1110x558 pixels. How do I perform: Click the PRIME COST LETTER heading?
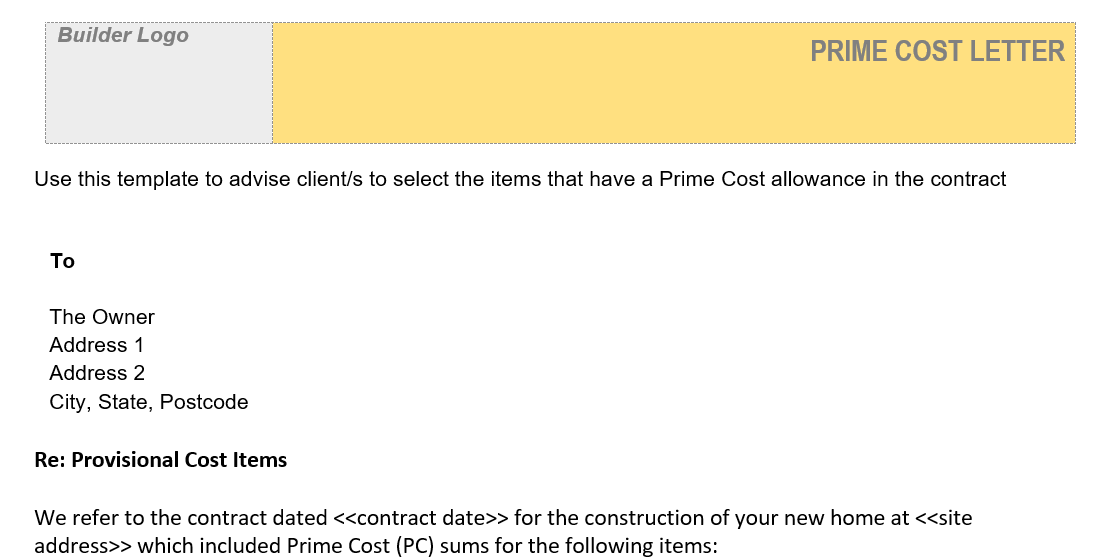click(x=937, y=52)
